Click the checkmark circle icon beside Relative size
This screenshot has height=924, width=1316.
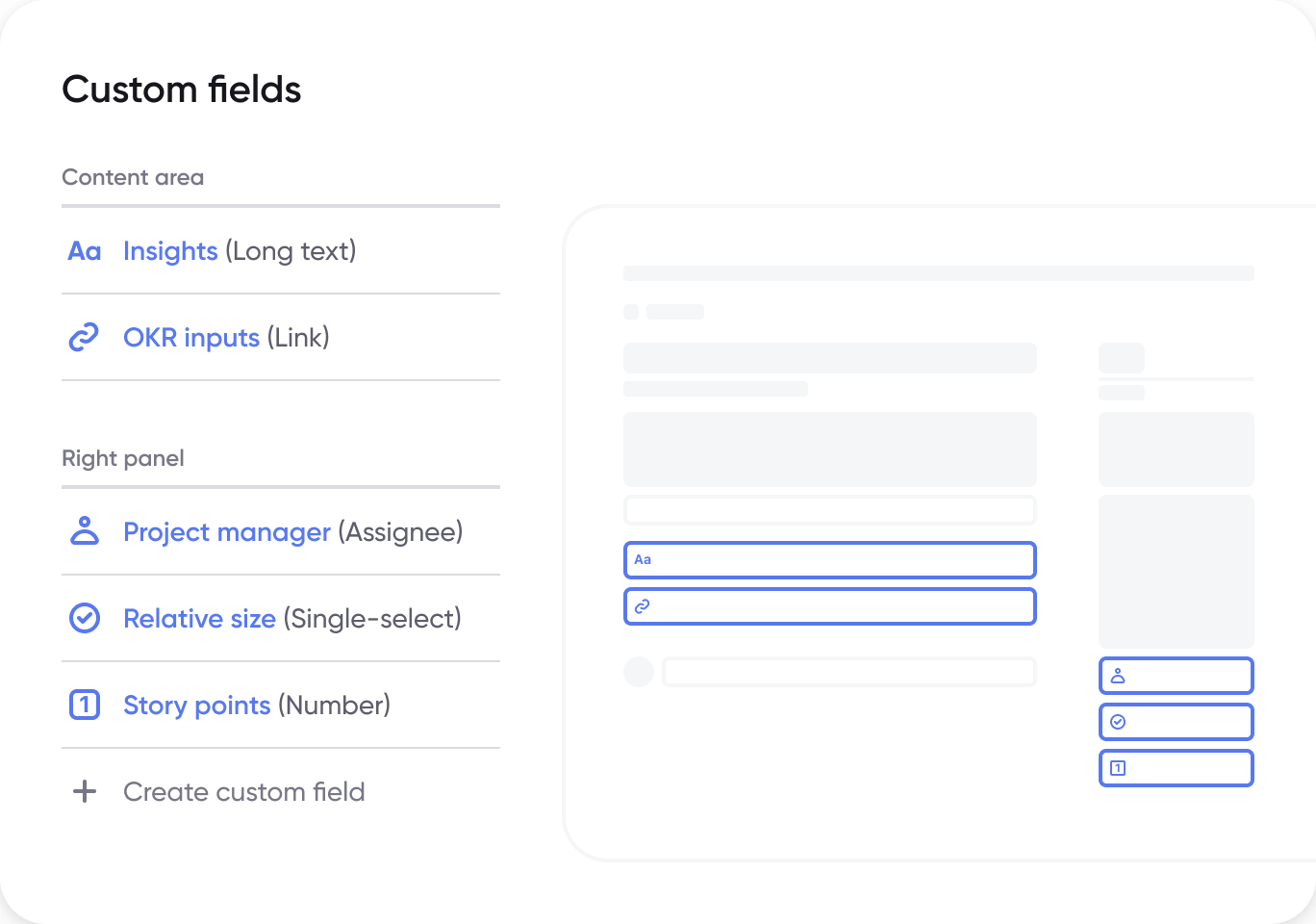[x=85, y=618]
